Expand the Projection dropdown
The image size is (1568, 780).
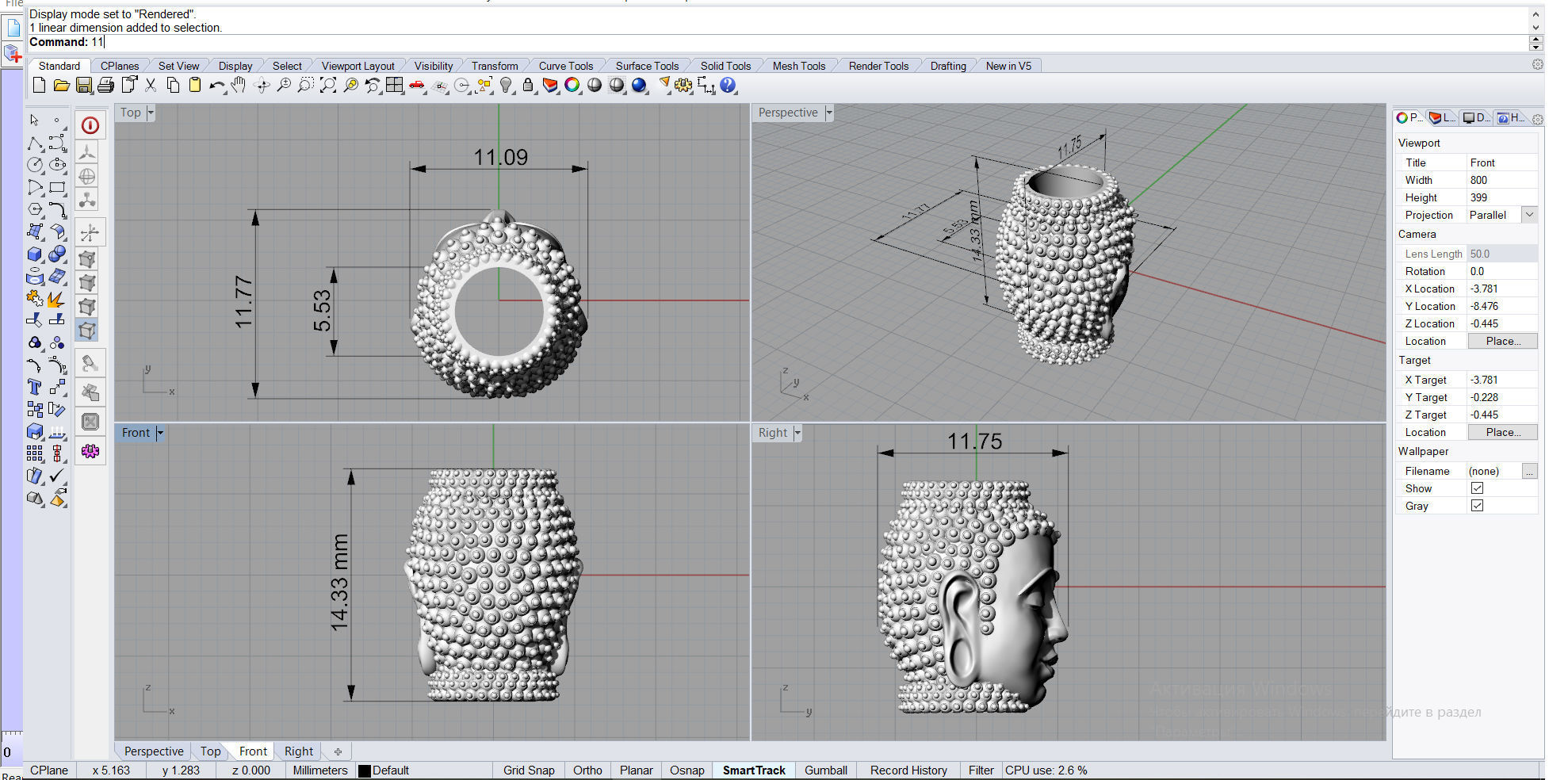(1529, 215)
